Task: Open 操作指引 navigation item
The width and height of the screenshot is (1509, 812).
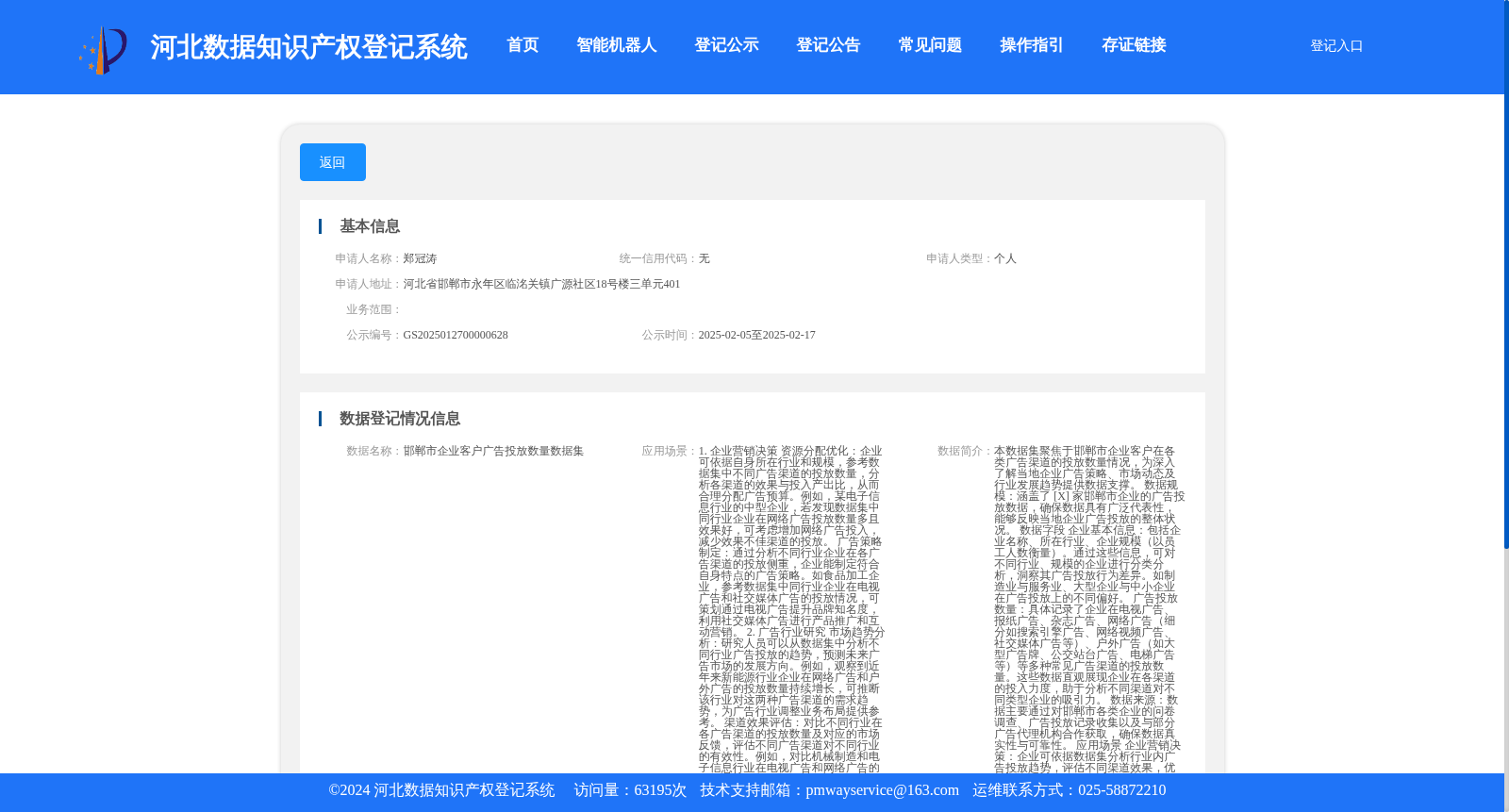Action: 1032,45
